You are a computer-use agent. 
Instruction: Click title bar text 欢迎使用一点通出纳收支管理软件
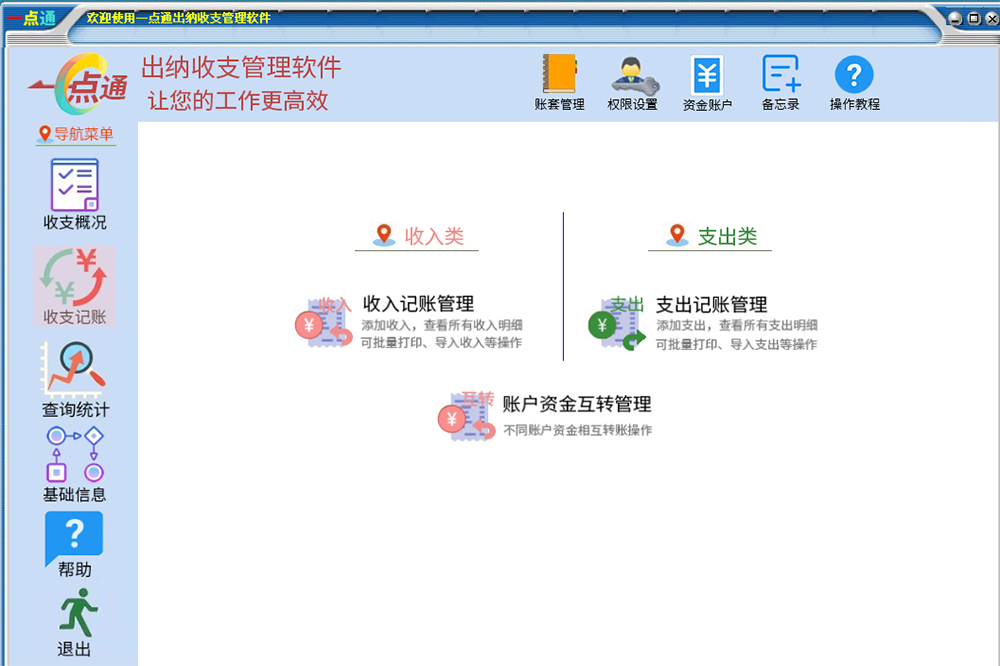[x=178, y=18]
